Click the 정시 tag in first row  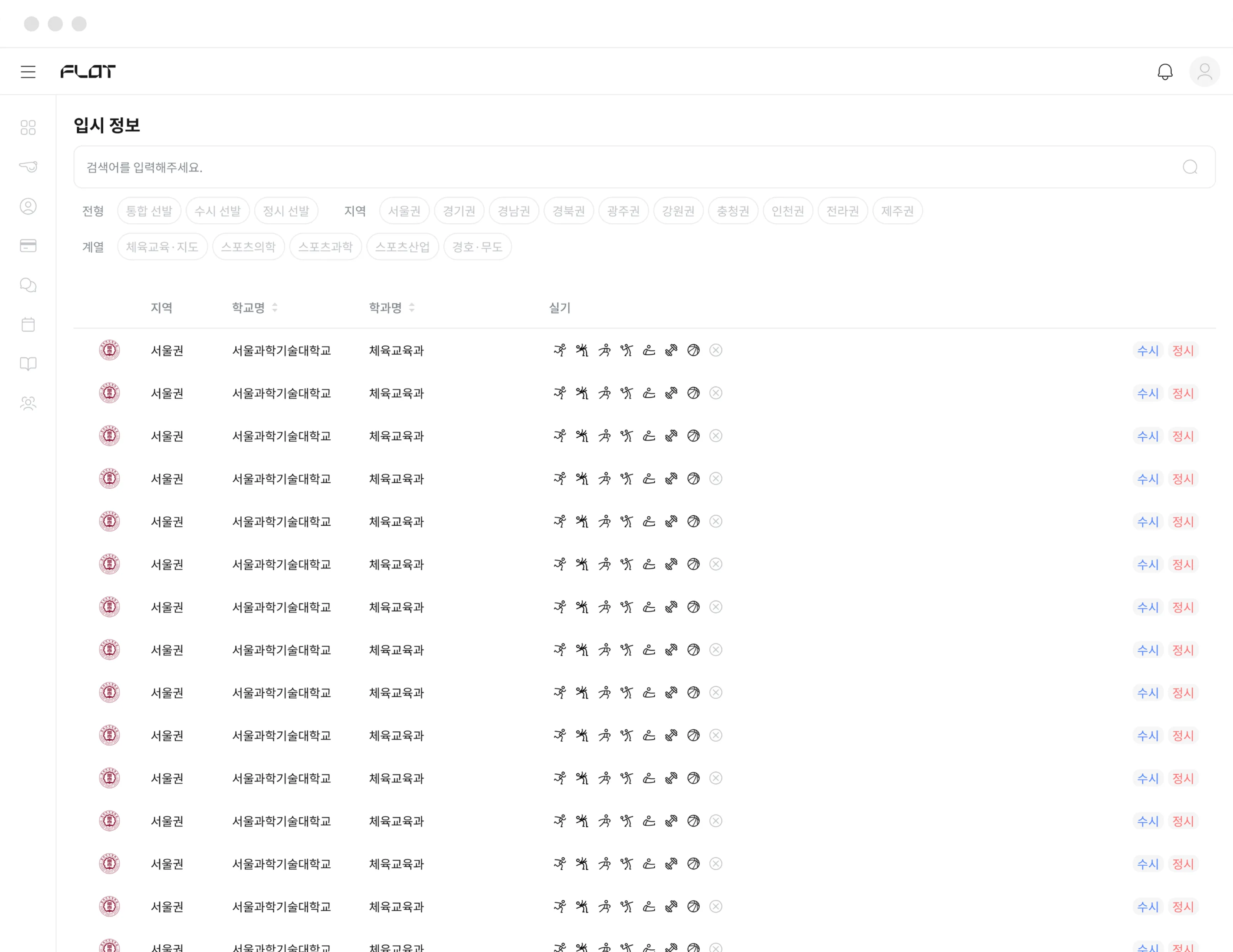1183,350
